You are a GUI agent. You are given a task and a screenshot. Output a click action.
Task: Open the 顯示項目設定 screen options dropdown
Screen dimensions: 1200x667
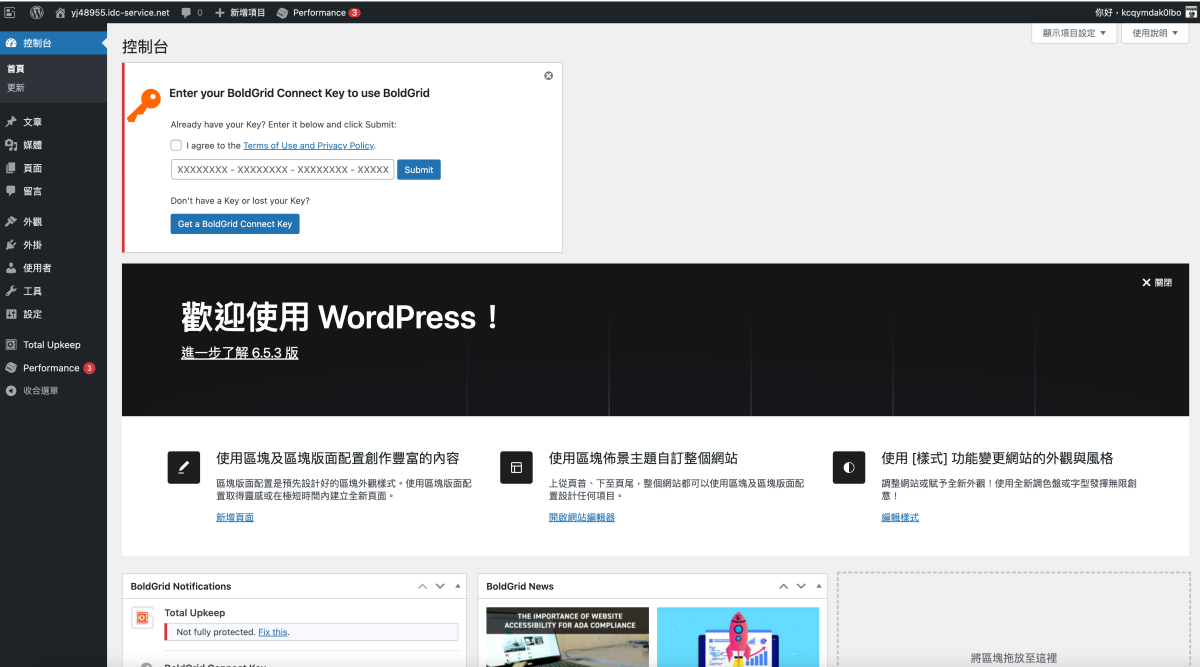[x=1073, y=33]
